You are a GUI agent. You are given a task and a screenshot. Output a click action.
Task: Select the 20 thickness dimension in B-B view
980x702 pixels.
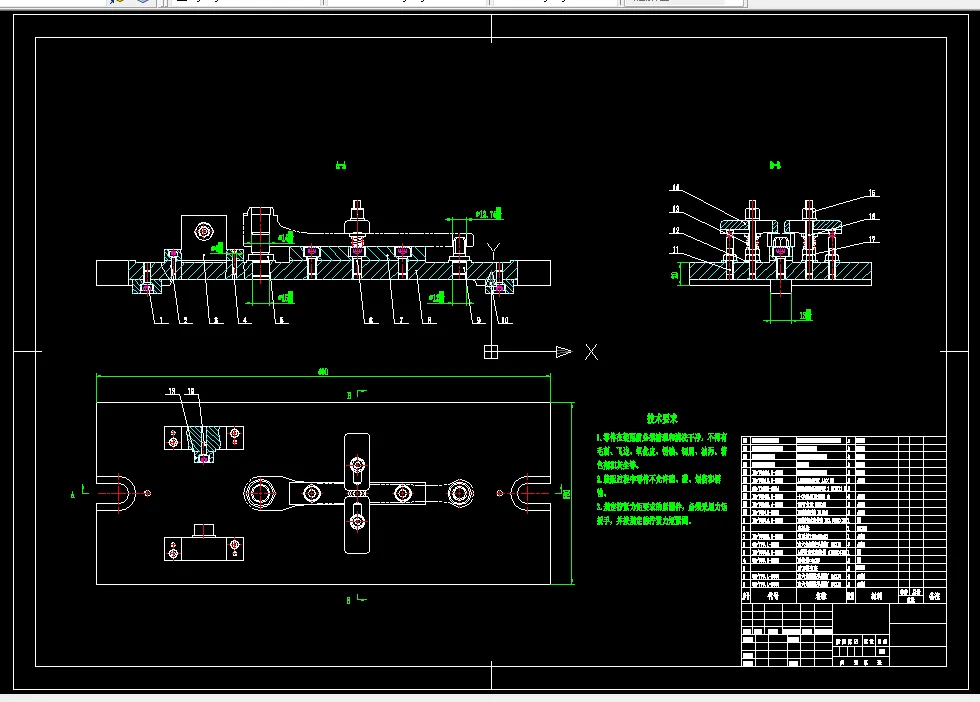674,274
